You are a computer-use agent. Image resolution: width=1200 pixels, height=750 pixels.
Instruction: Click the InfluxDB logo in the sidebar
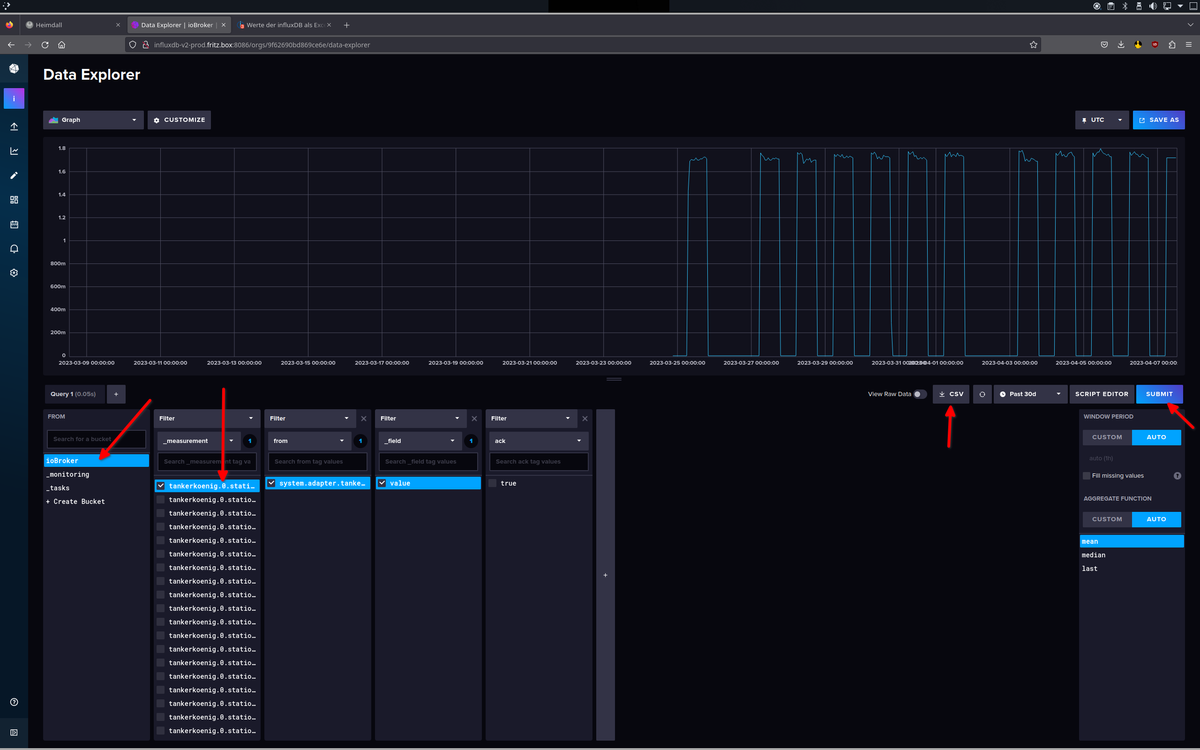(x=14, y=69)
